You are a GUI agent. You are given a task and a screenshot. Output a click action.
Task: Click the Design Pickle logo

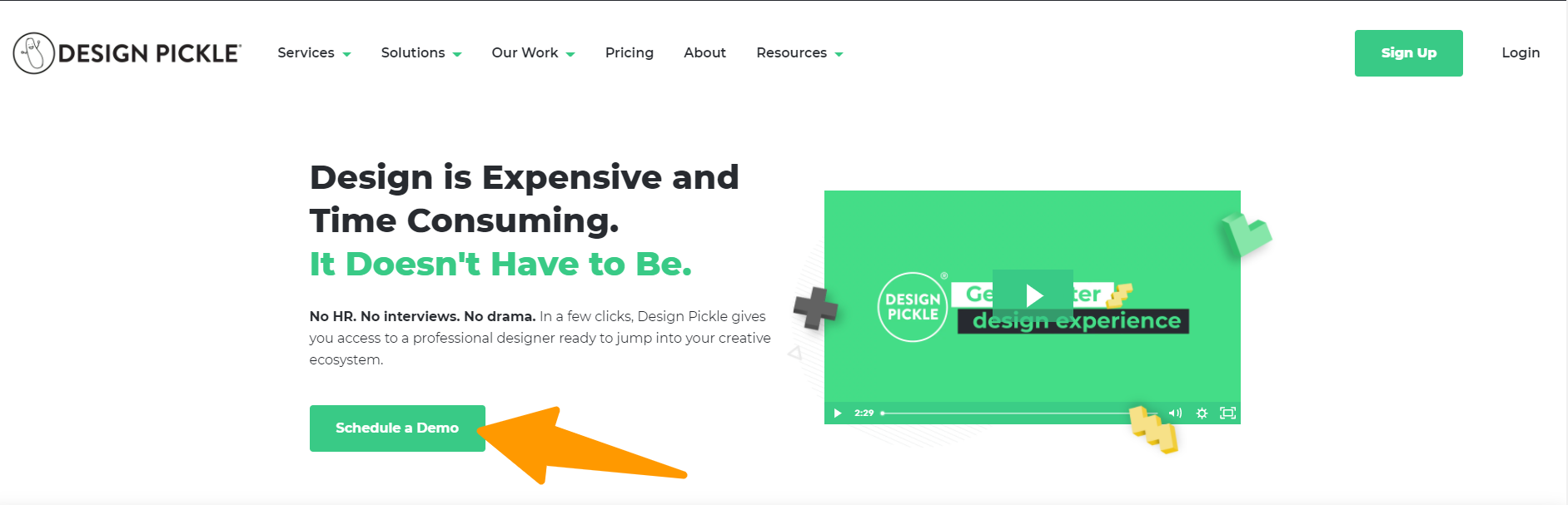(x=127, y=53)
